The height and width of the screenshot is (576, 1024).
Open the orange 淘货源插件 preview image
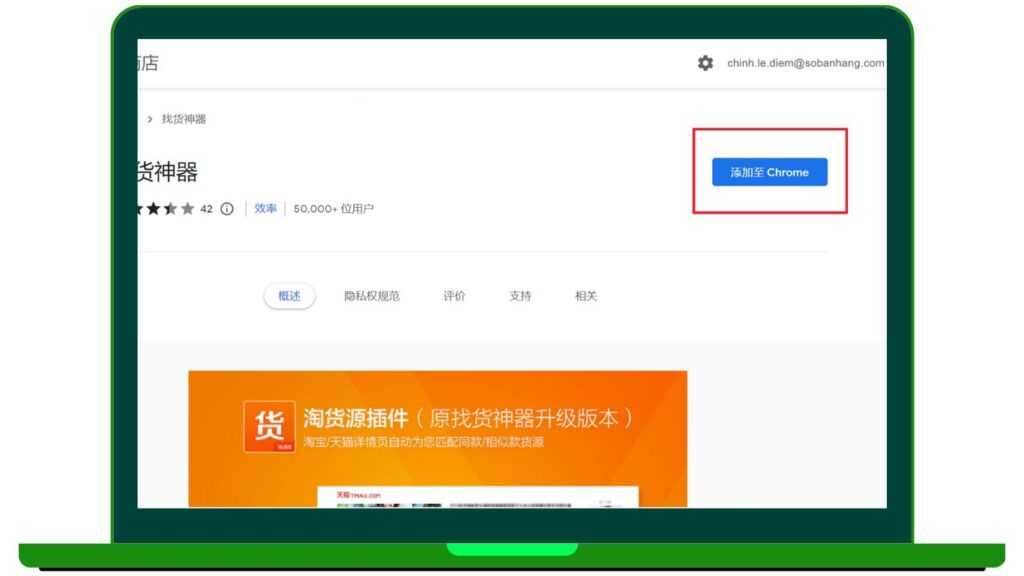click(438, 439)
